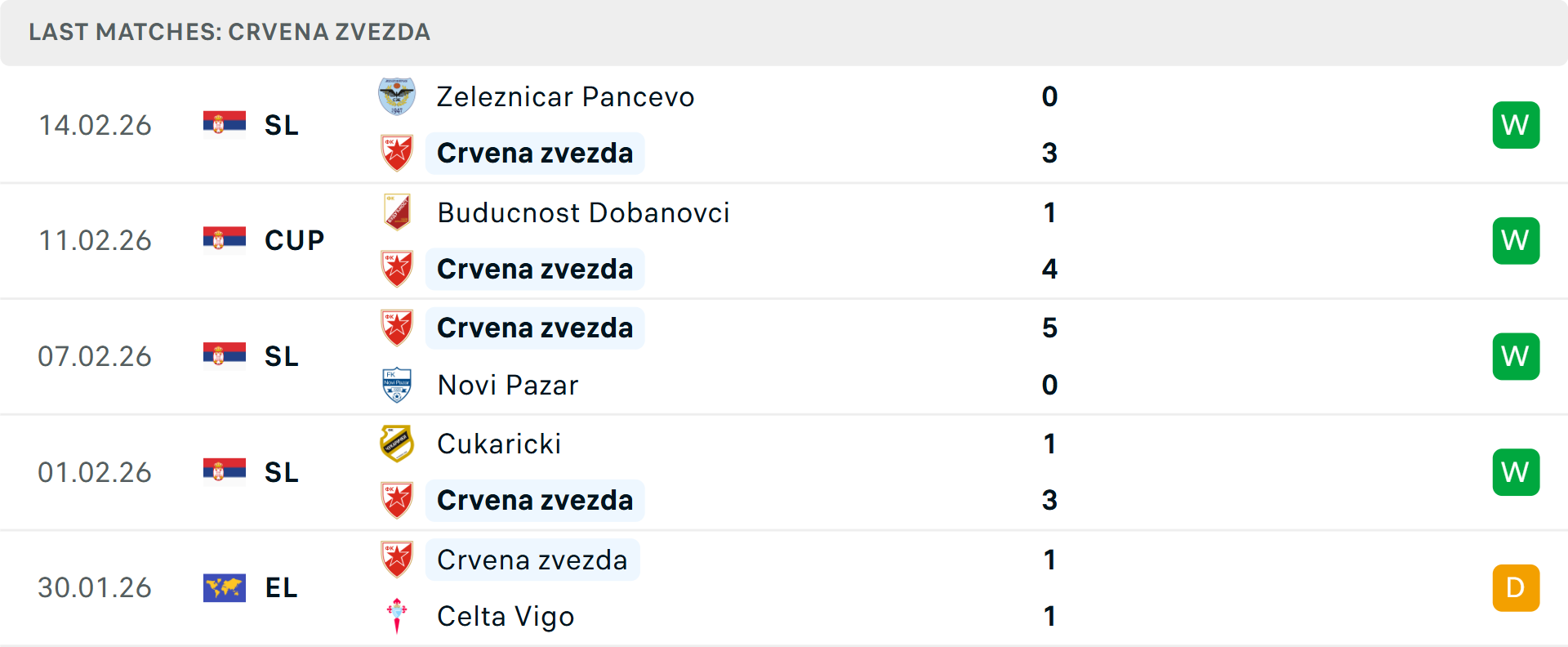The image size is (1568, 647).
Task: Select the Crvena zvezda crest beside Zeleznicar match
Action: [x=397, y=153]
